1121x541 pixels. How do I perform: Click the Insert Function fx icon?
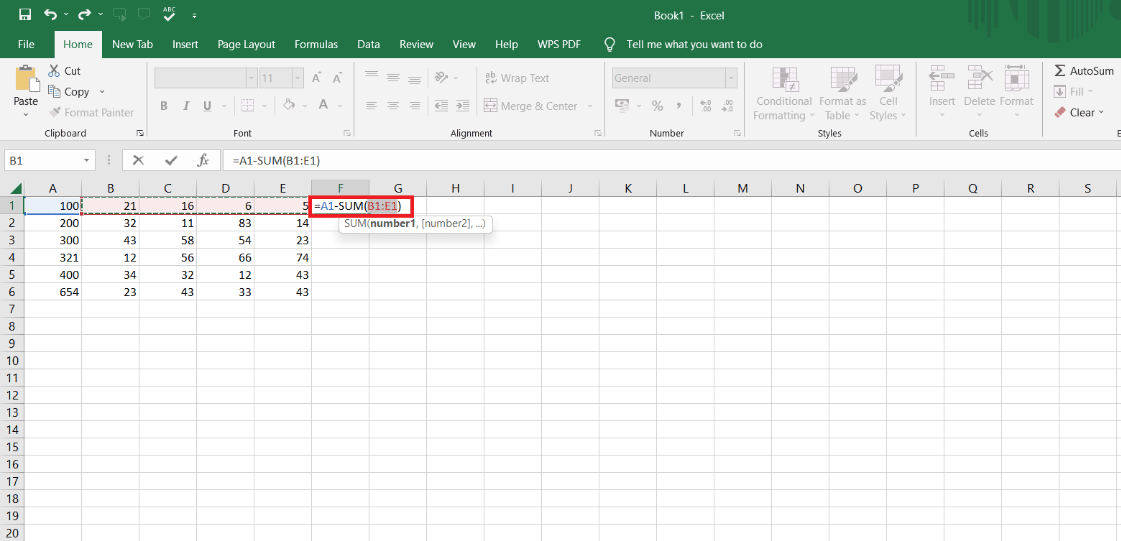click(x=203, y=161)
